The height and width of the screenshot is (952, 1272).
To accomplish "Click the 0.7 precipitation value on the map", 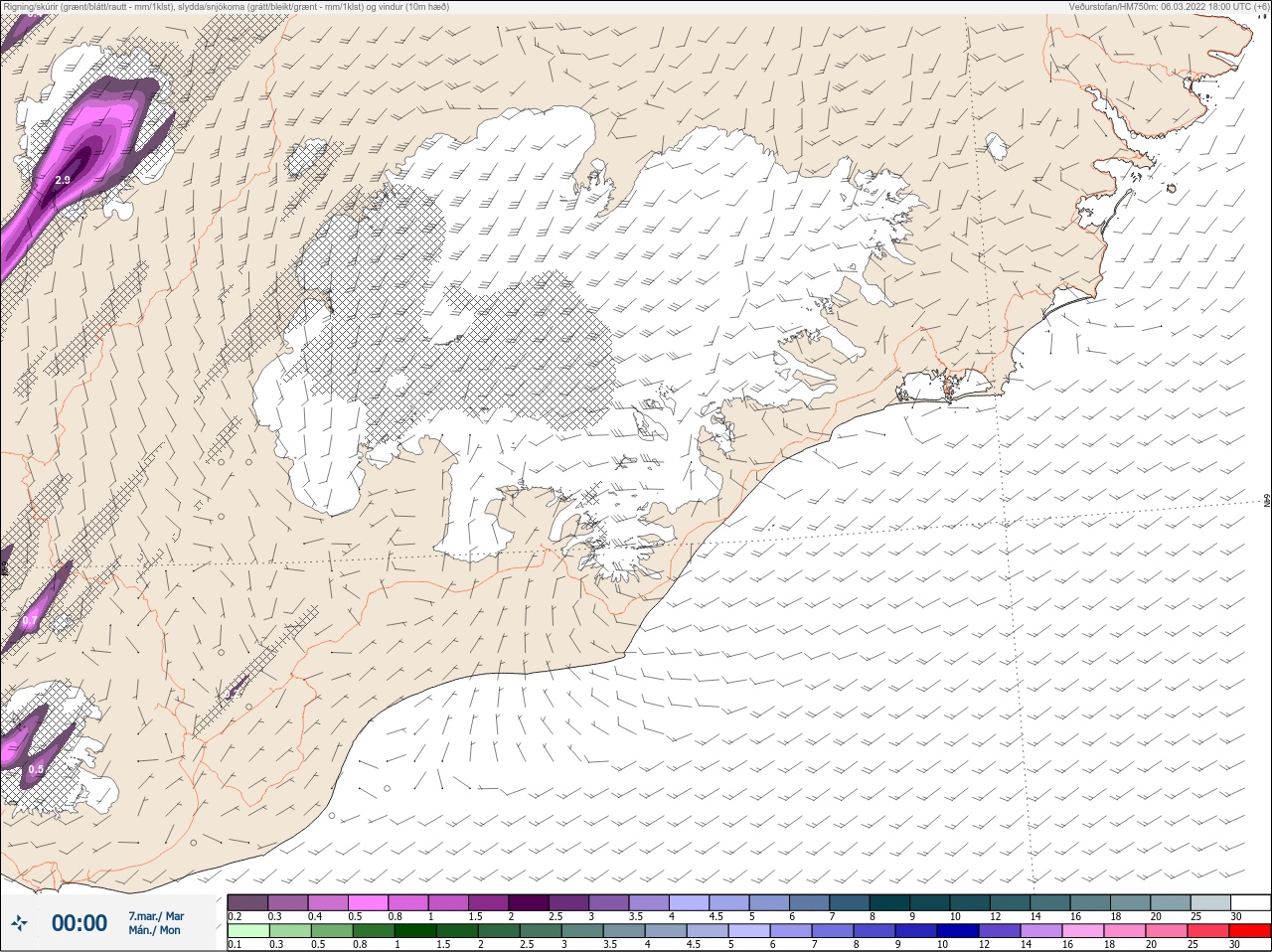I will pyautogui.click(x=30, y=621).
